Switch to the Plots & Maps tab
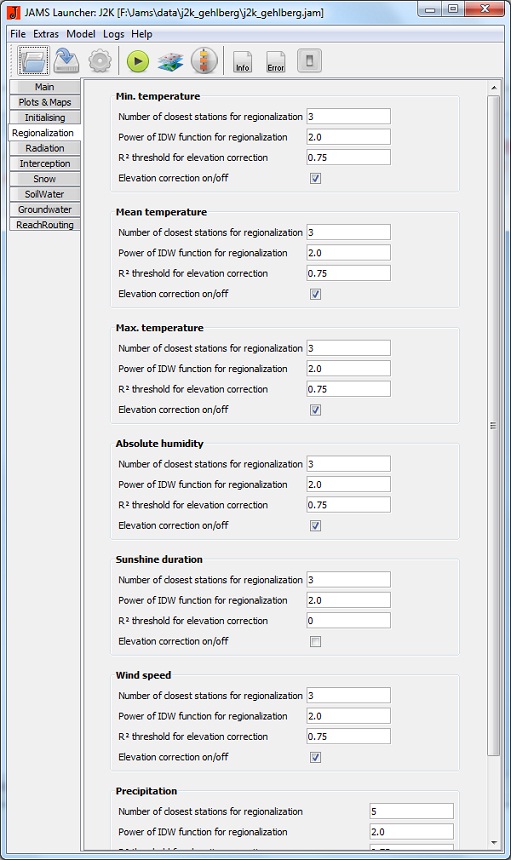 pos(44,102)
